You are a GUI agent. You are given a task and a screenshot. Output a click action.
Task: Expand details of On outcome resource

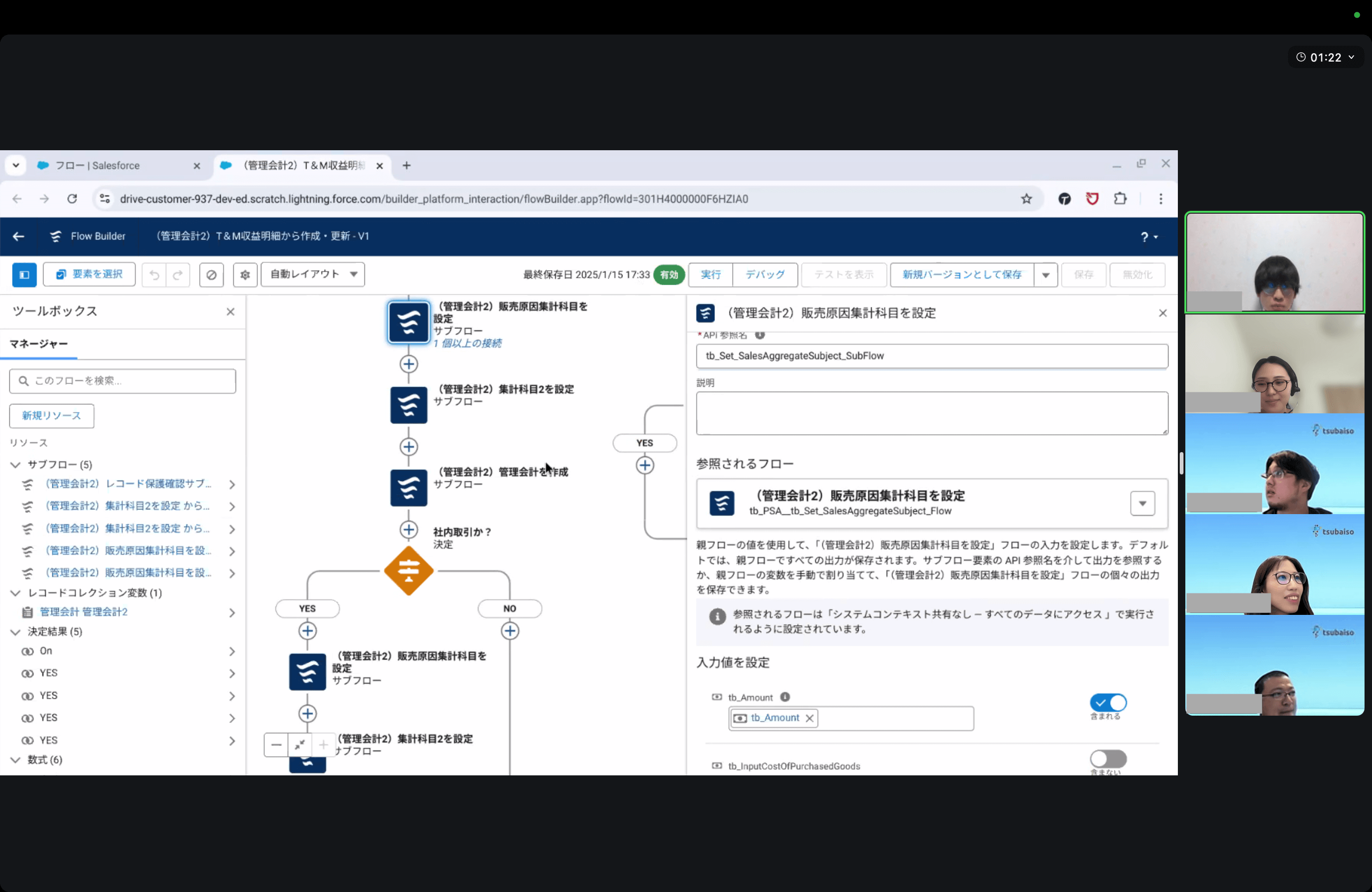[x=232, y=652]
